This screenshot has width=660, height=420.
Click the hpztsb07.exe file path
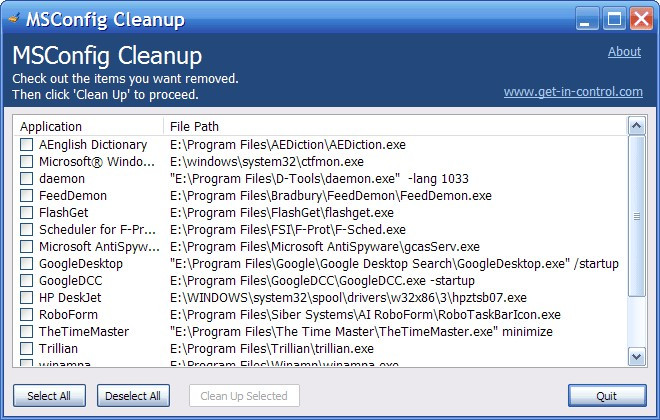tap(349, 298)
